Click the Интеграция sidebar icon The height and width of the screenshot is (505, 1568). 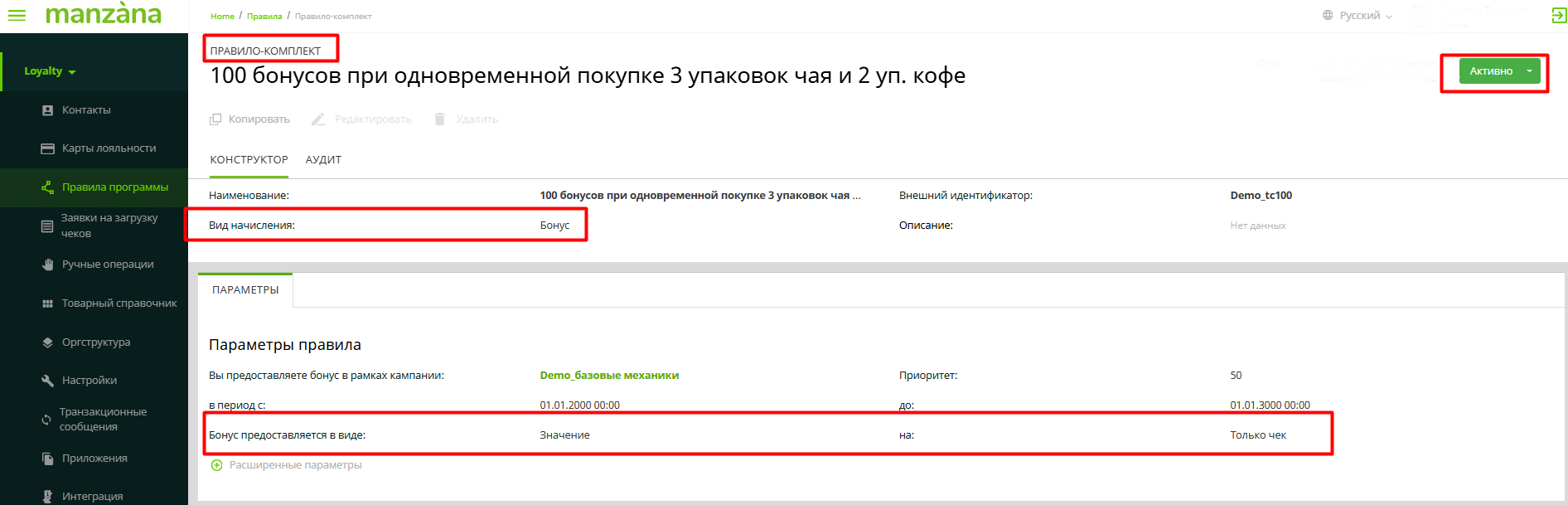(47, 497)
